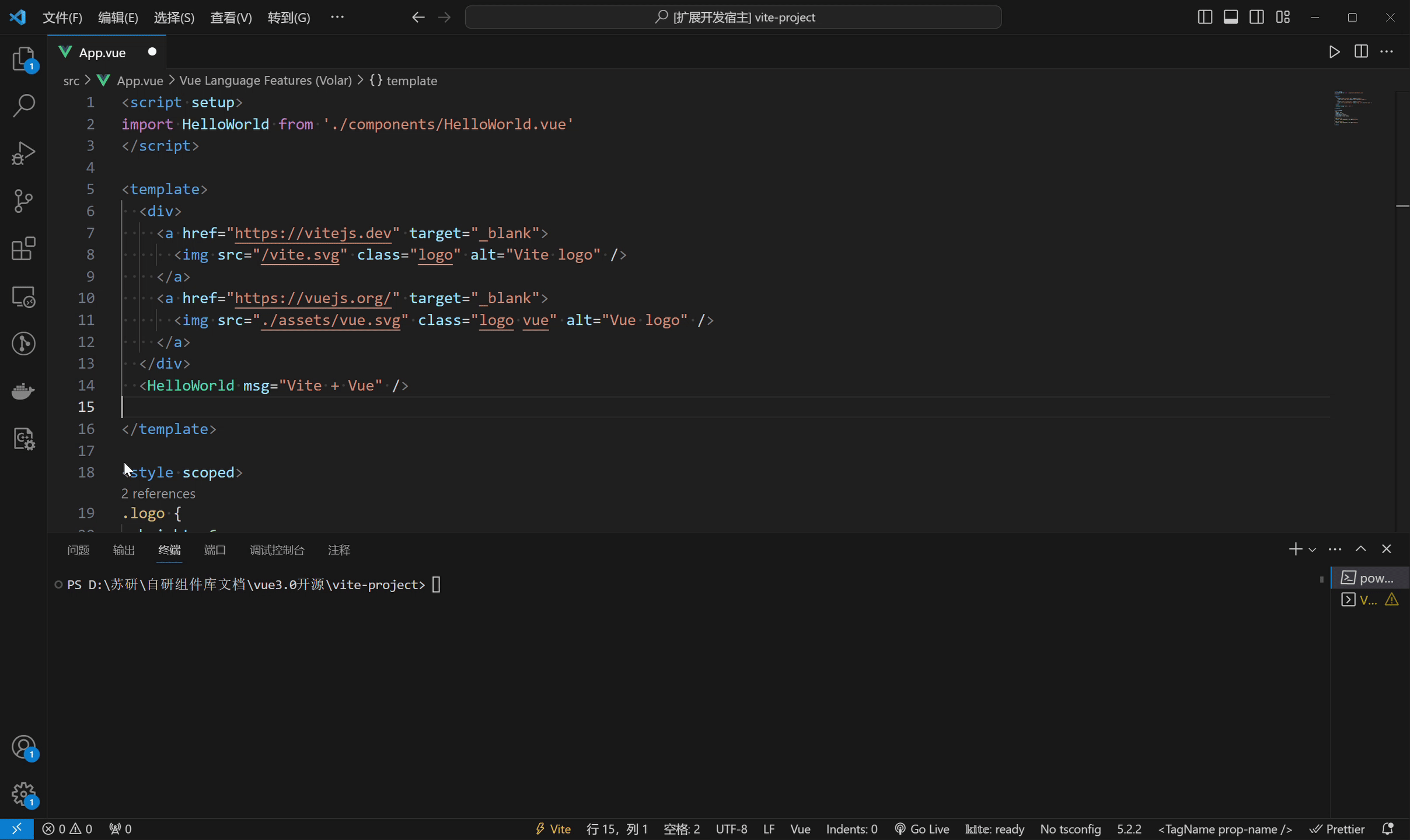
Task: Click the Vite status bar item
Action: click(x=553, y=829)
